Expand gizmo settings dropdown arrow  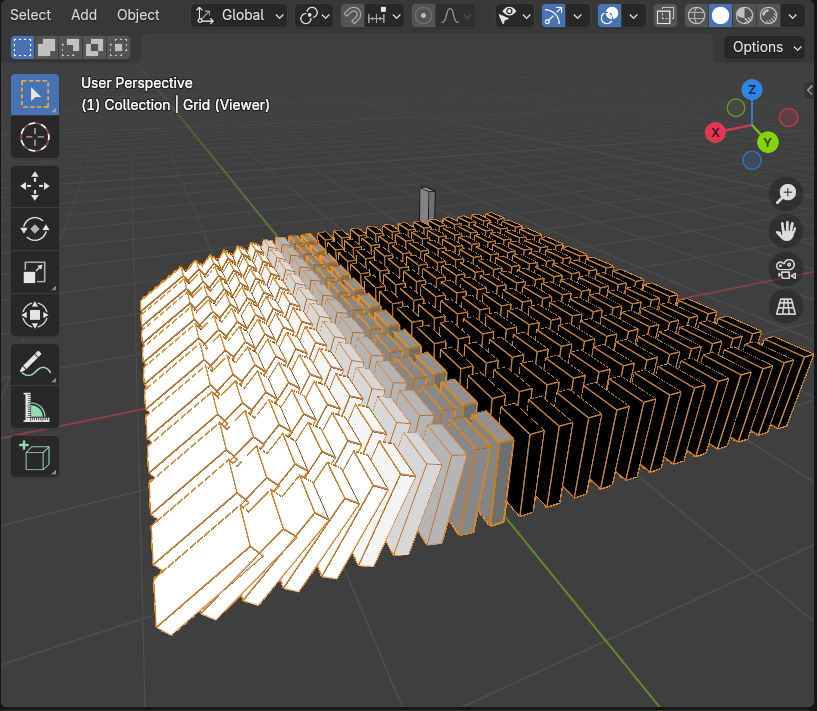pyautogui.click(x=578, y=16)
